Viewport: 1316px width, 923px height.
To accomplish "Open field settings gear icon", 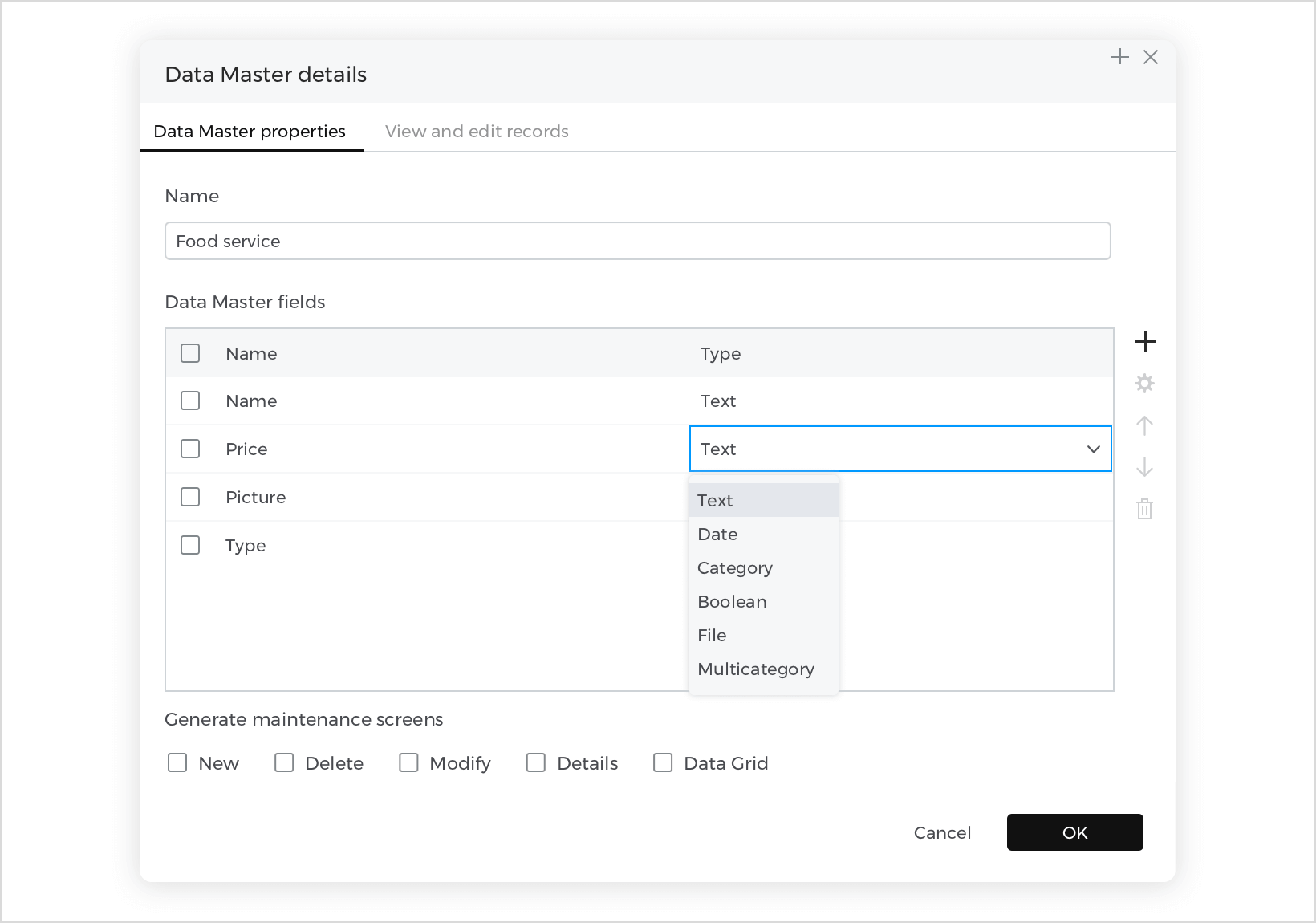I will 1145,384.
